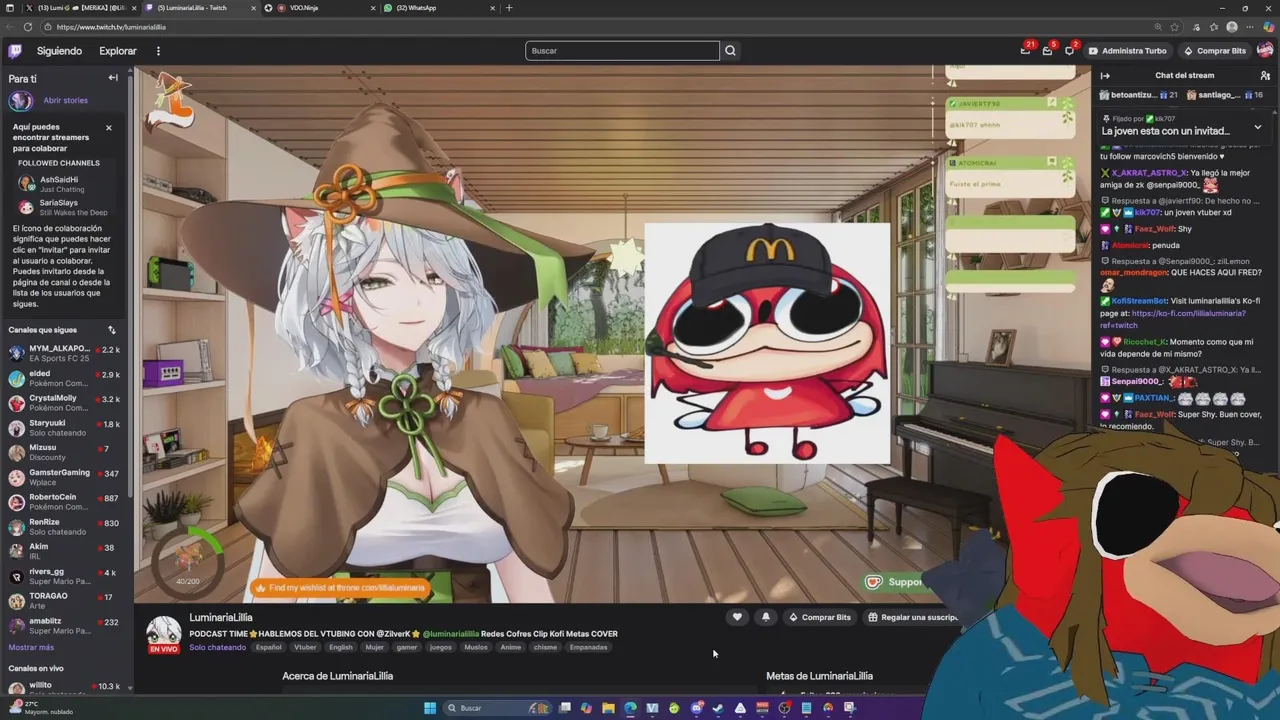Image resolution: width=1280 pixels, height=720 pixels.
Task: Open the Copilot icon in Edge toolbar
Action: [1268, 27]
